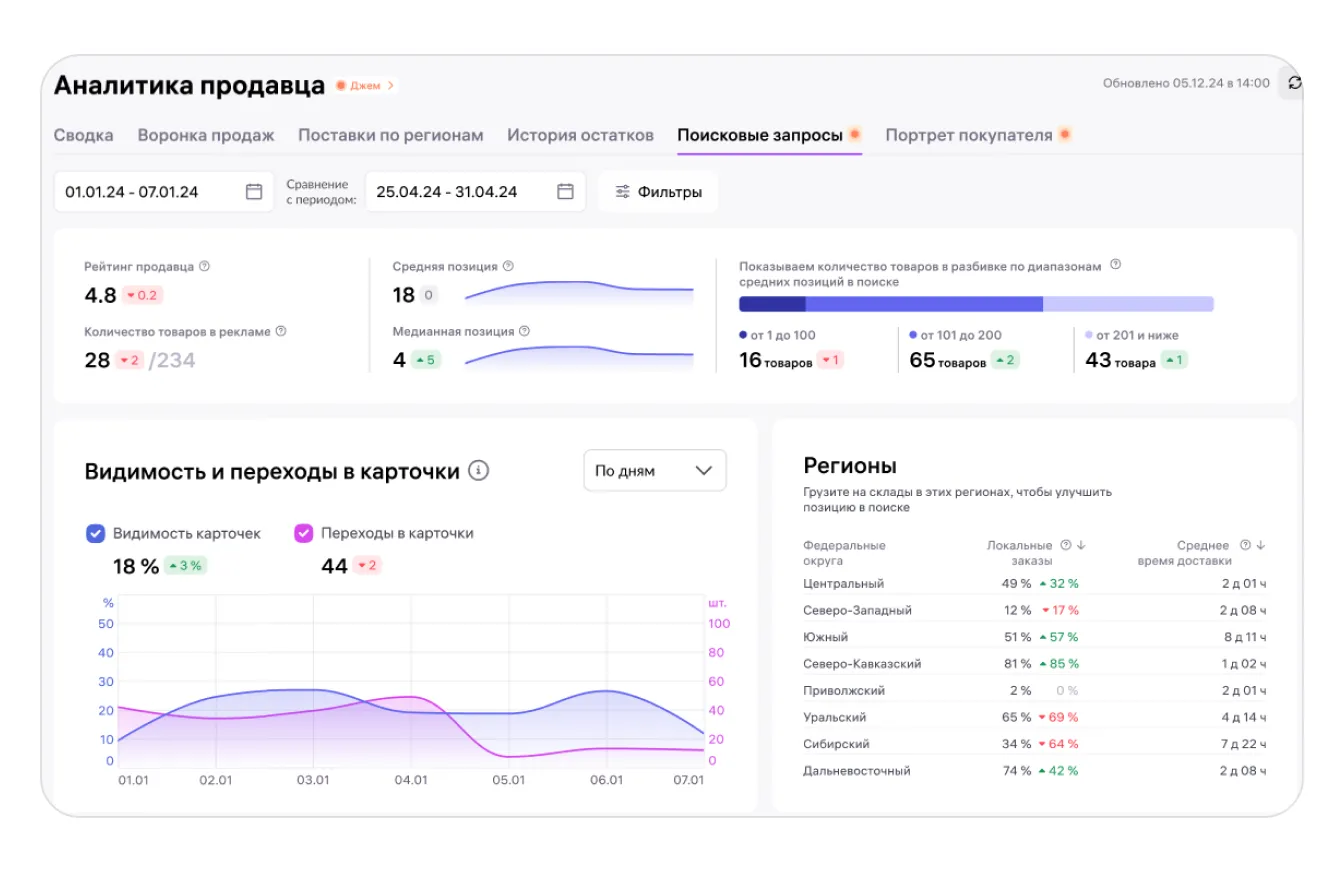Click help icon beside Средняя позиция
Image resolution: width=1344 pixels, height=872 pixels.
(508, 267)
